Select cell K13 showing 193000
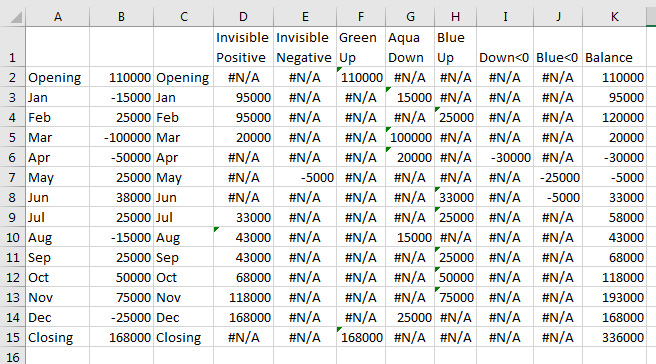This screenshot has width=656, height=364. click(x=614, y=297)
